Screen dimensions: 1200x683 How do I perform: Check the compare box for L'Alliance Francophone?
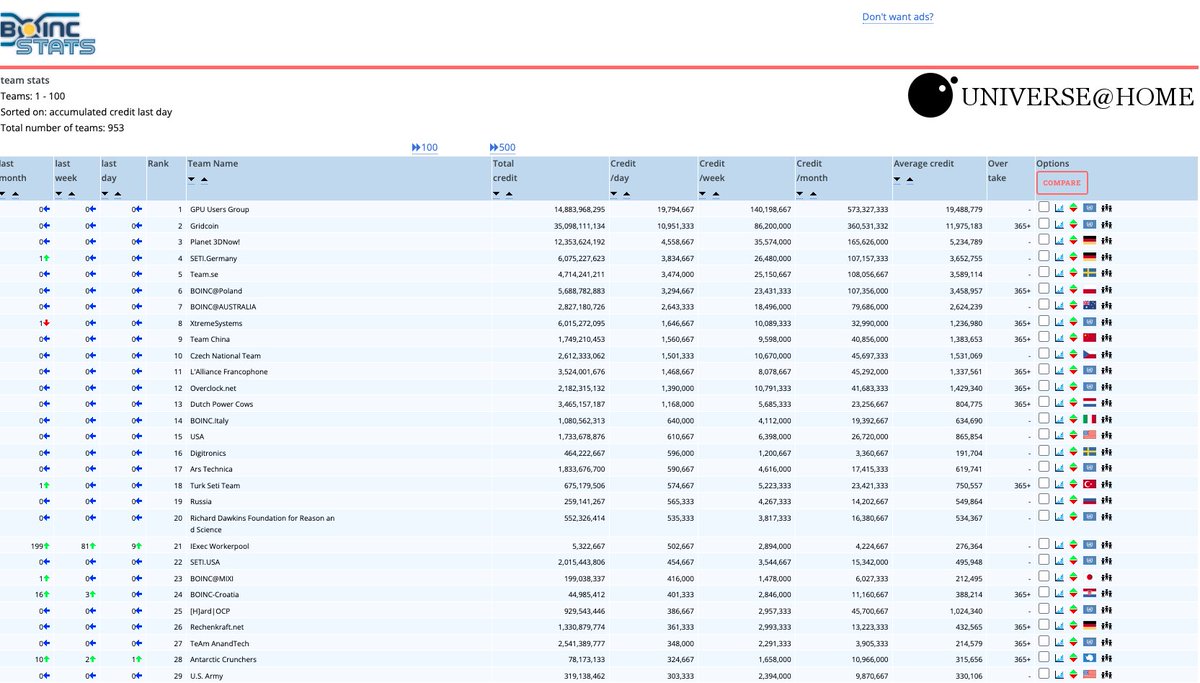1044,370
